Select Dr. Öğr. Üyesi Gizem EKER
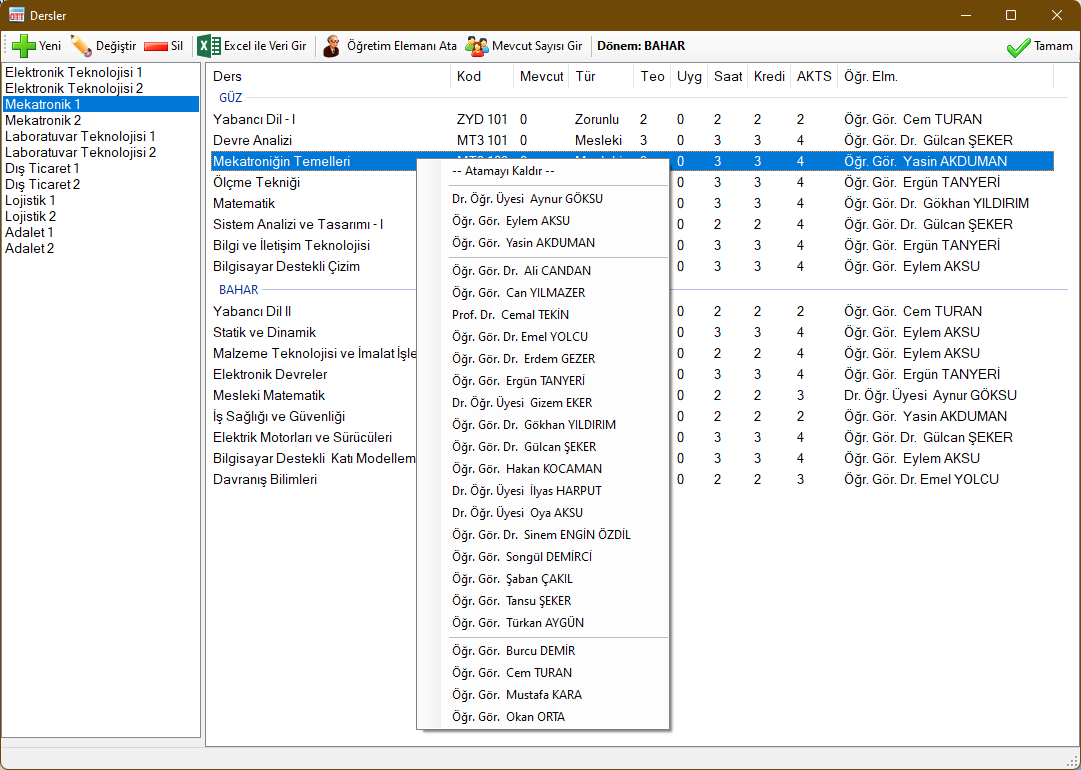The height and width of the screenshot is (770, 1081). 522,403
